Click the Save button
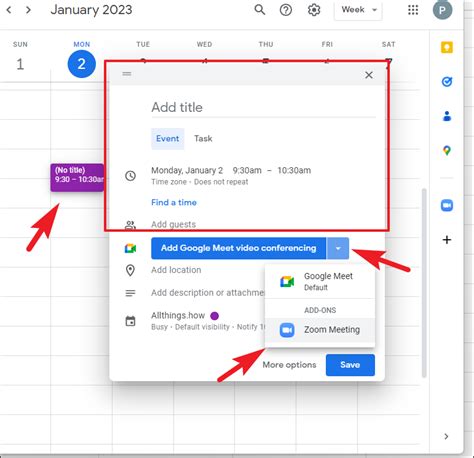The image size is (474, 458). click(x=350, y=365)
